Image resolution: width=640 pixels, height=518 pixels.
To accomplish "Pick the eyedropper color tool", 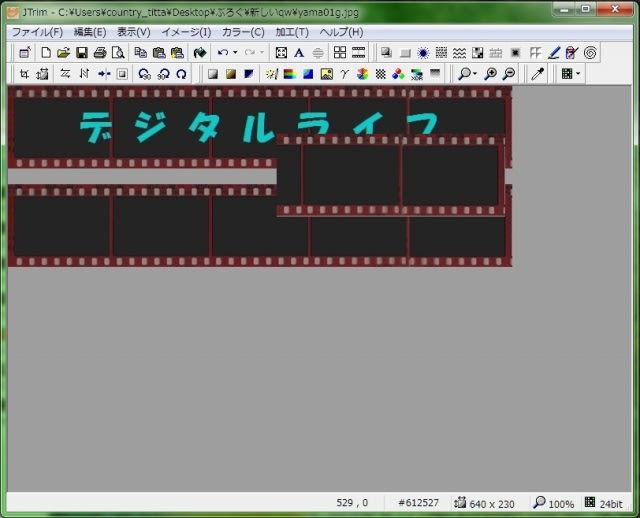I will point(537,74).
